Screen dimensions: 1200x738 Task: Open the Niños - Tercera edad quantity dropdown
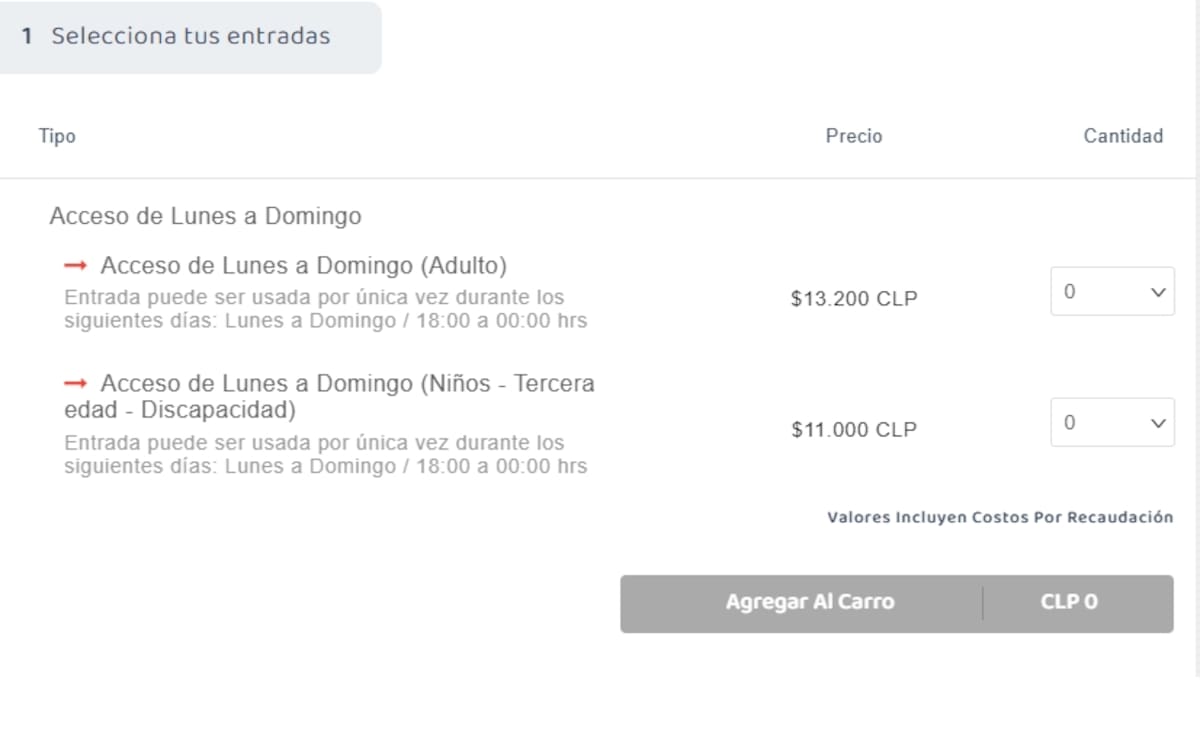pyautogui.click(x=1112, y=423)
